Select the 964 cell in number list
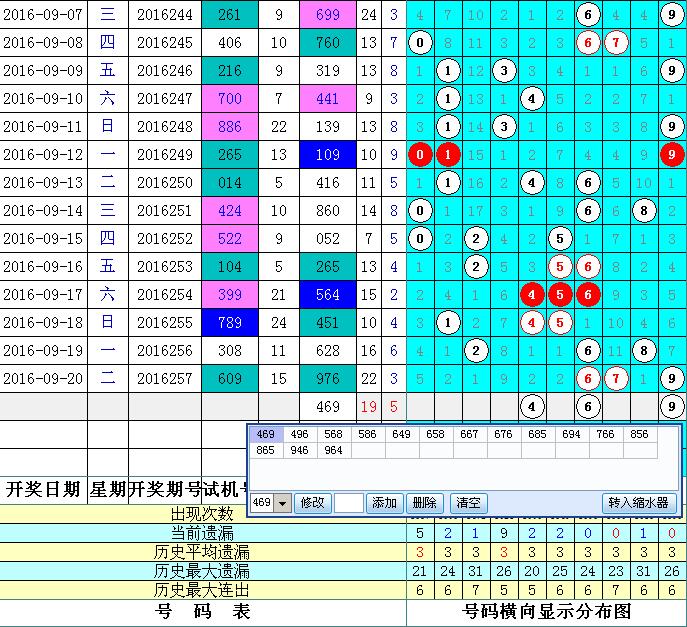687x627 pixels. 334,451
